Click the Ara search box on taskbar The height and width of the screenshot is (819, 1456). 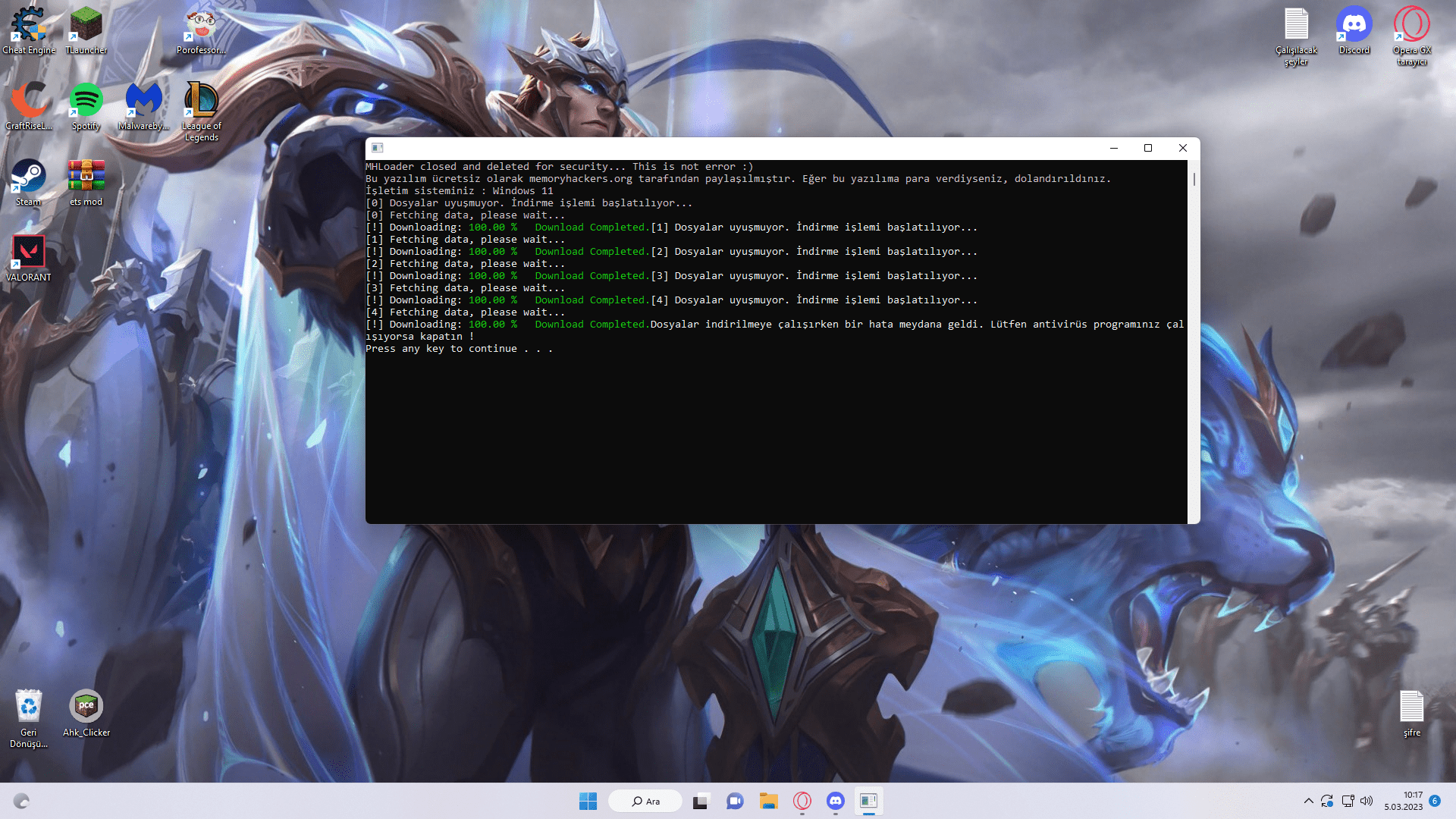pos(645,801)
